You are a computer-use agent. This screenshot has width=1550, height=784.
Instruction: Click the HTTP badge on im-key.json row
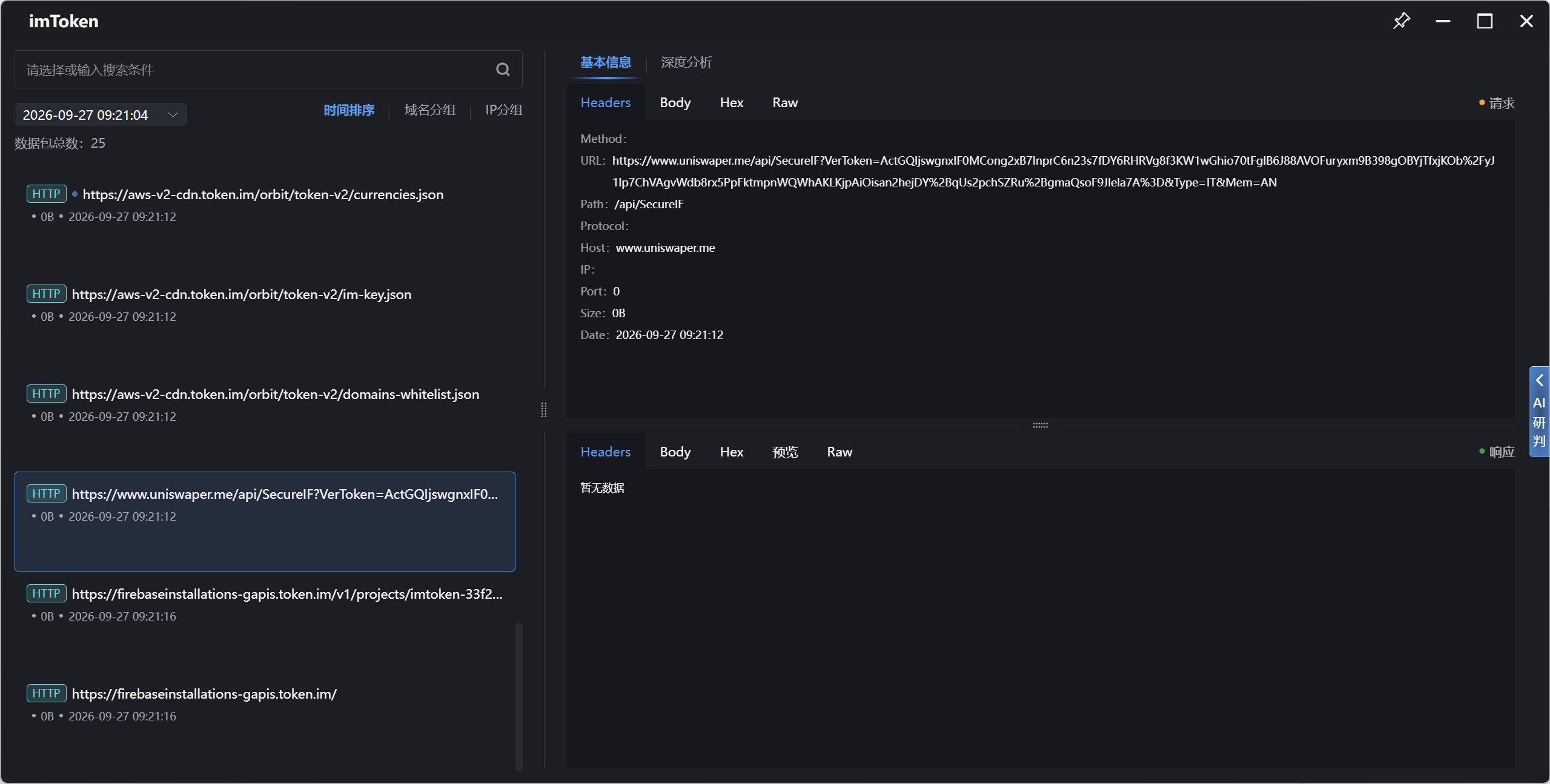(46, 294)
